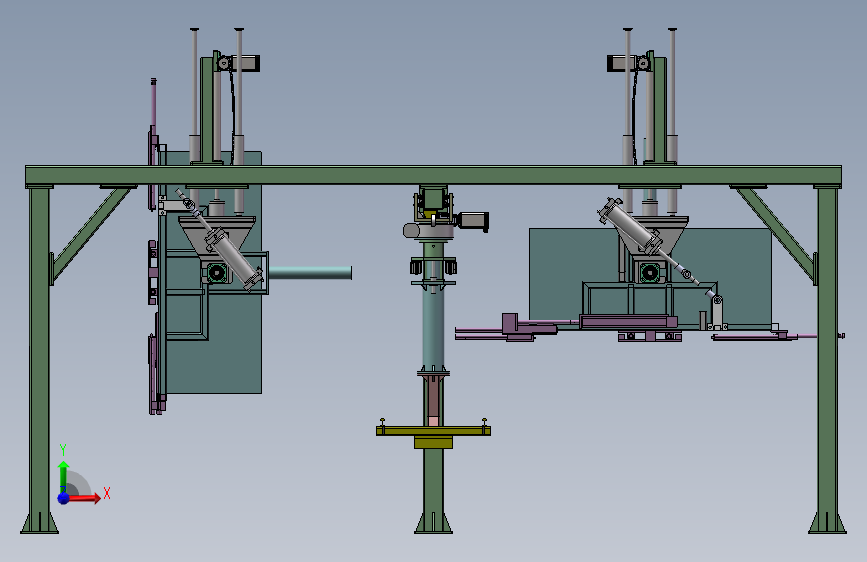Select the black motor beside the central column
867x562 pixels.
point(473,221)
